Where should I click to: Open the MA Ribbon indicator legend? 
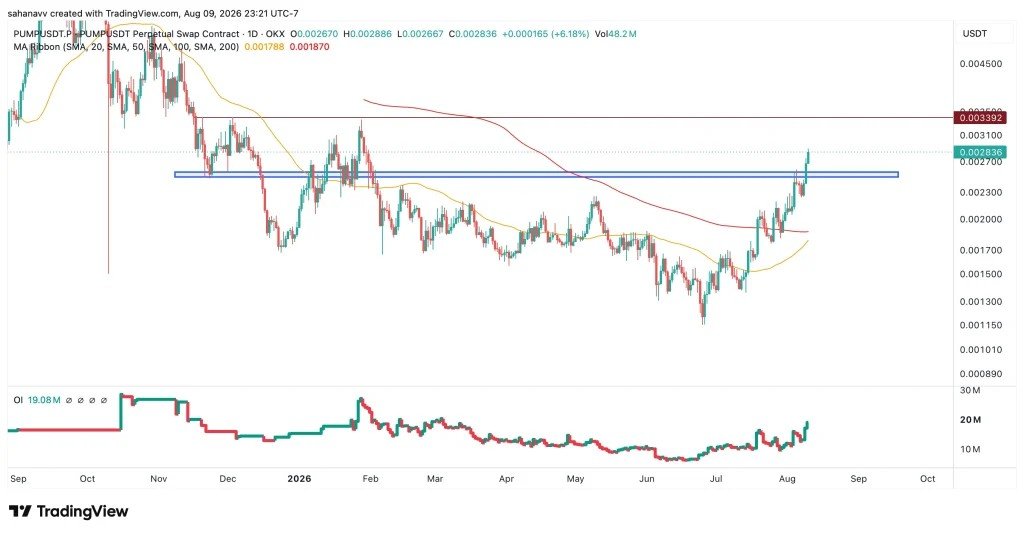pos(126,47)
